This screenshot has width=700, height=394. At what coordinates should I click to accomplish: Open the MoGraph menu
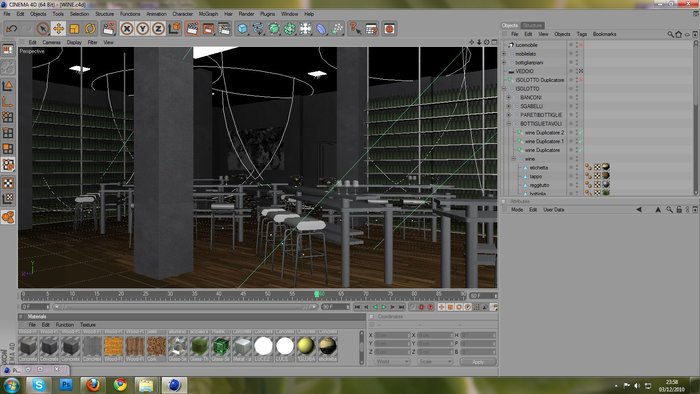208,14
